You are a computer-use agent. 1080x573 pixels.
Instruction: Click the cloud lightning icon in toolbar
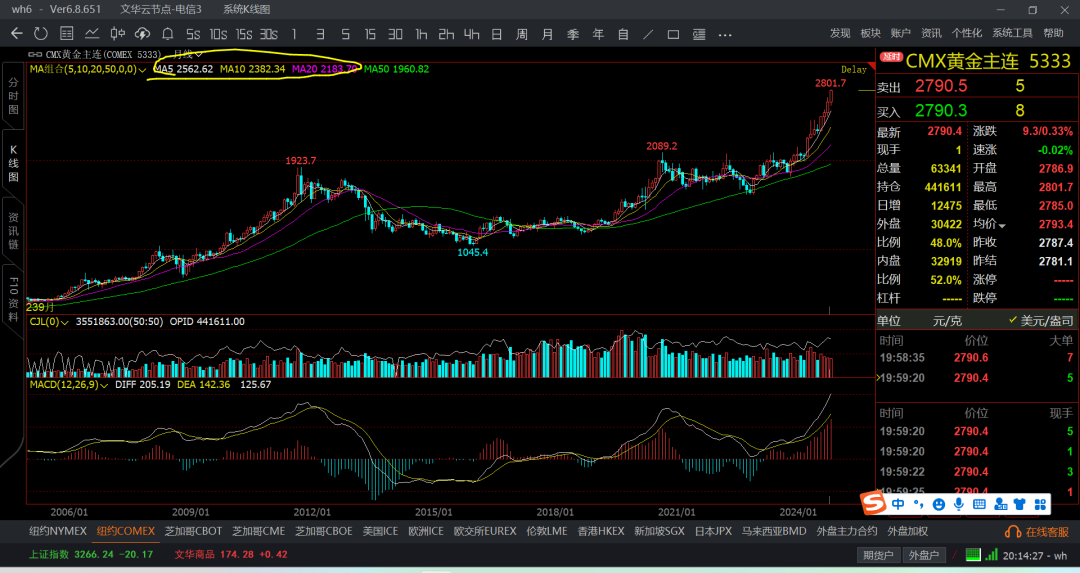coord(143,34)
